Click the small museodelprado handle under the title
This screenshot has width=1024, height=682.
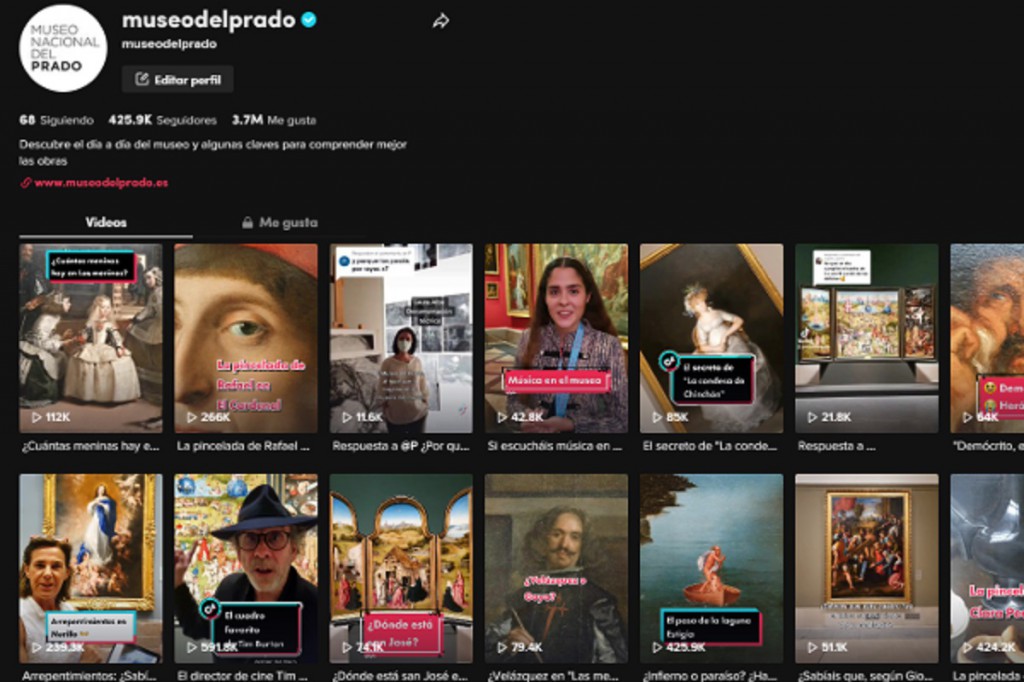[169, 44]
